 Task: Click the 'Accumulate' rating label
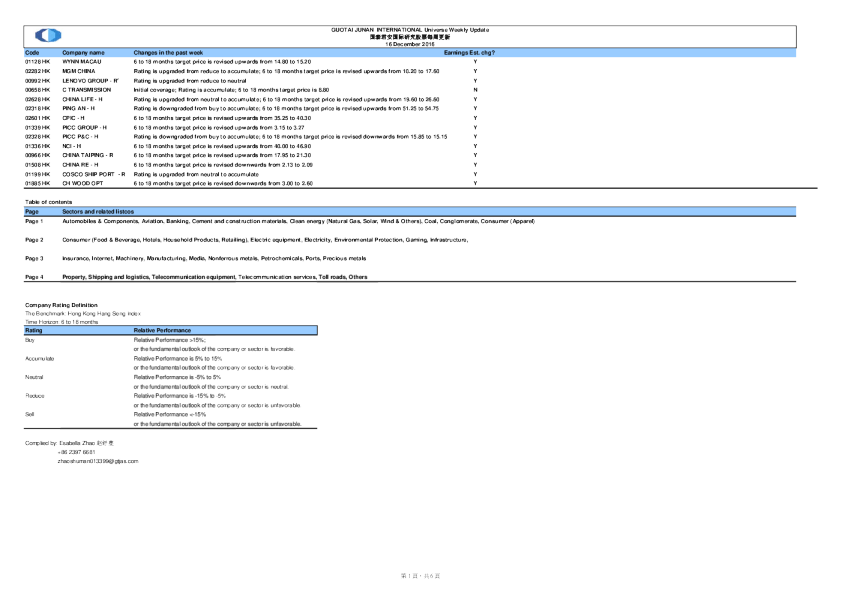click(40, 357)
